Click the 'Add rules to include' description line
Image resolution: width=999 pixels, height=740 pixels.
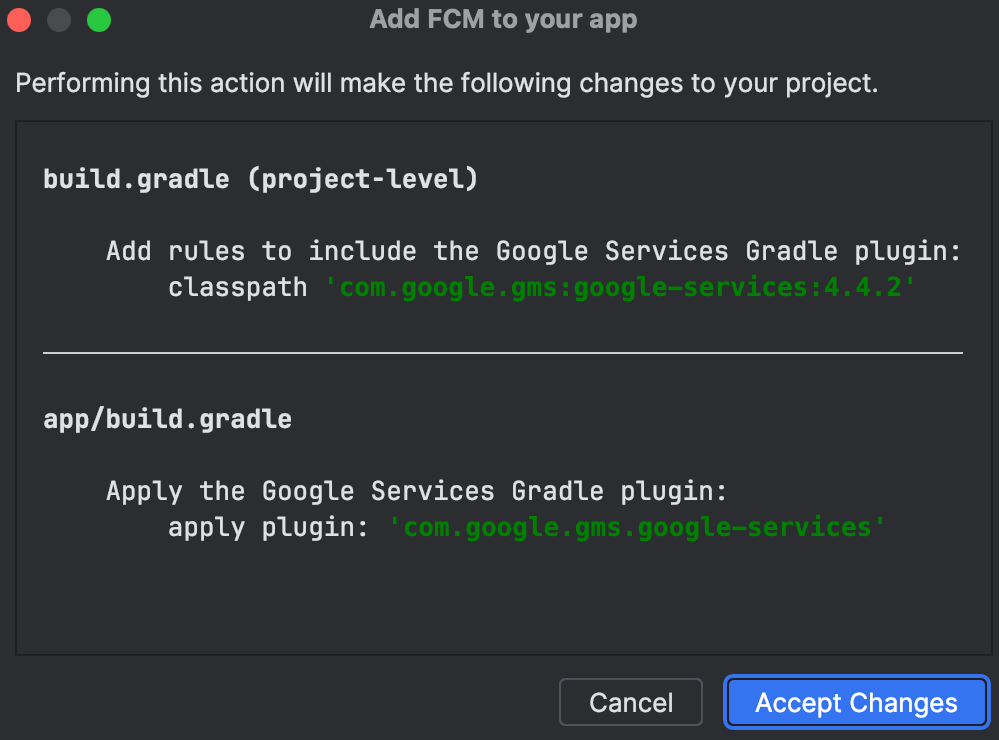(x=534, y=251)
